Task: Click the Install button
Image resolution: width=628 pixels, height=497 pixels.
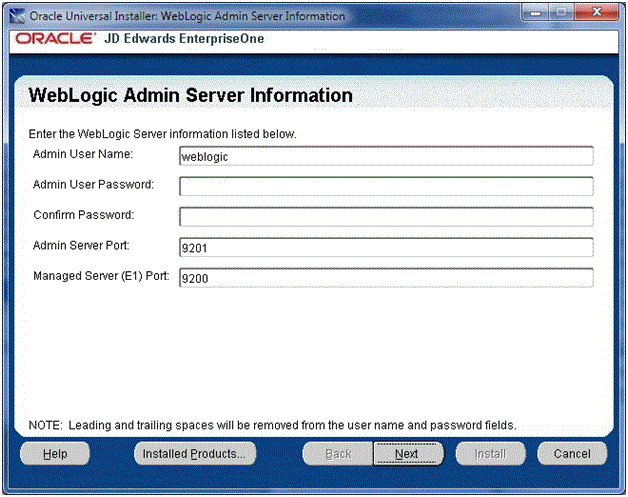Action: pyautogui.click(x=490, y=454)
